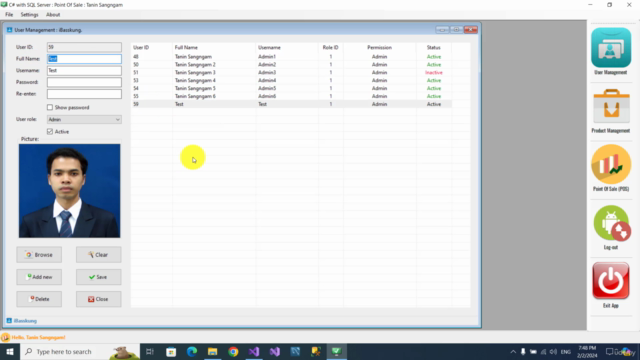Click the Permission column header
The height and width of the screenshot is (360, 640).
[x=379, y=47]
